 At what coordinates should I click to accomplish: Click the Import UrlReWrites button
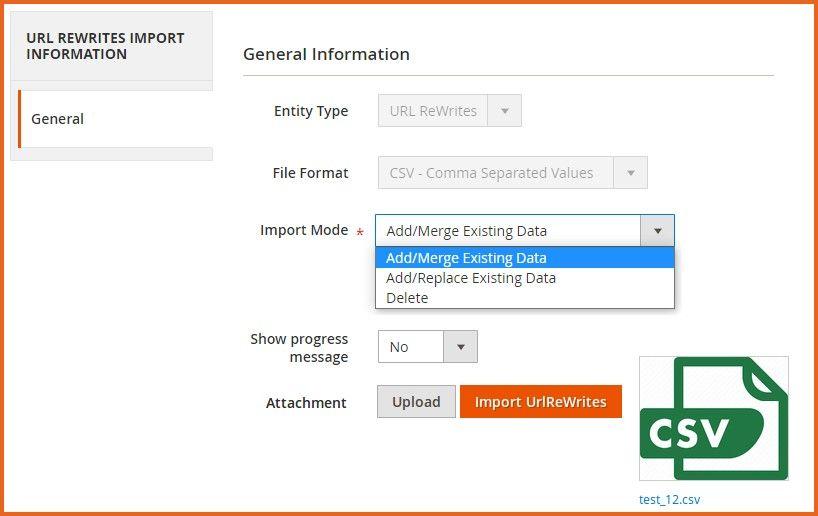[540, 402]
